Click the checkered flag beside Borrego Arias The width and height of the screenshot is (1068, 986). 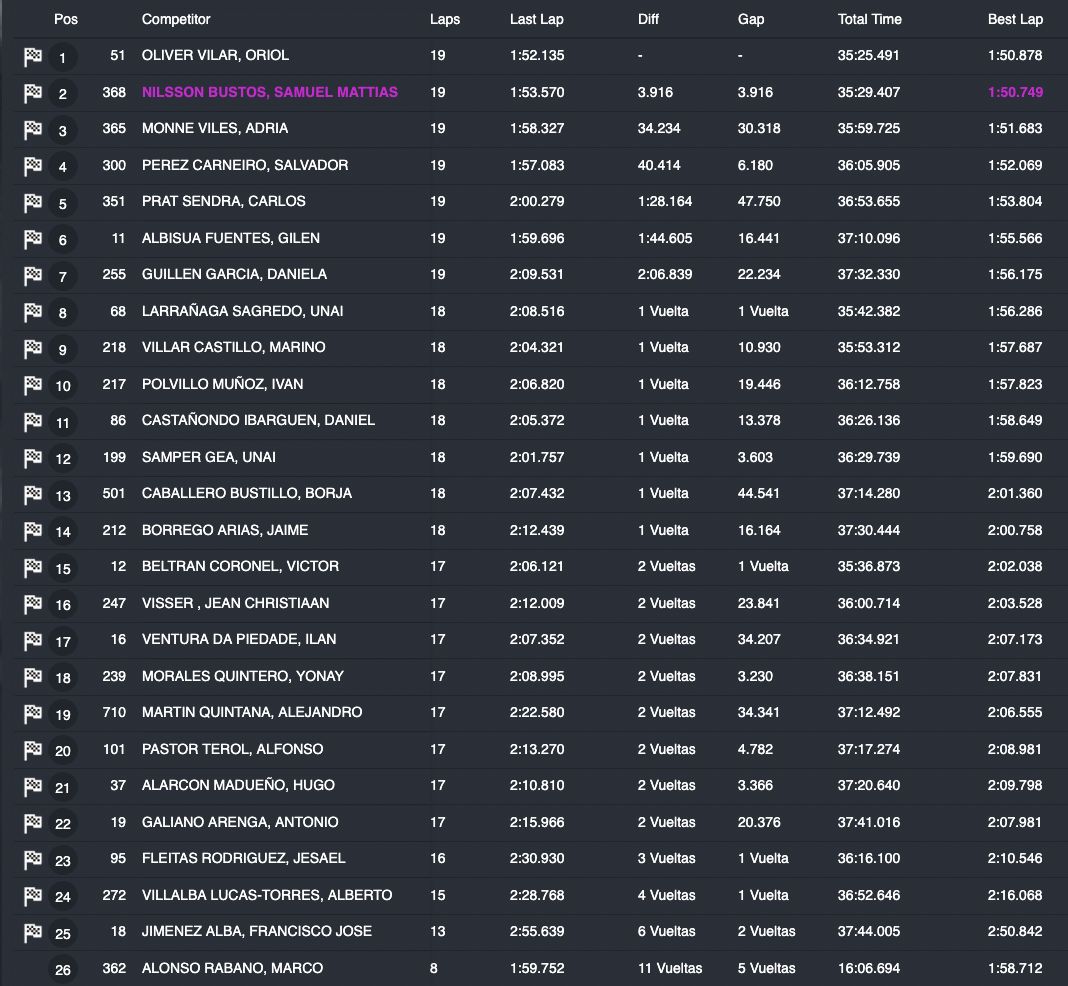[32, 531]
